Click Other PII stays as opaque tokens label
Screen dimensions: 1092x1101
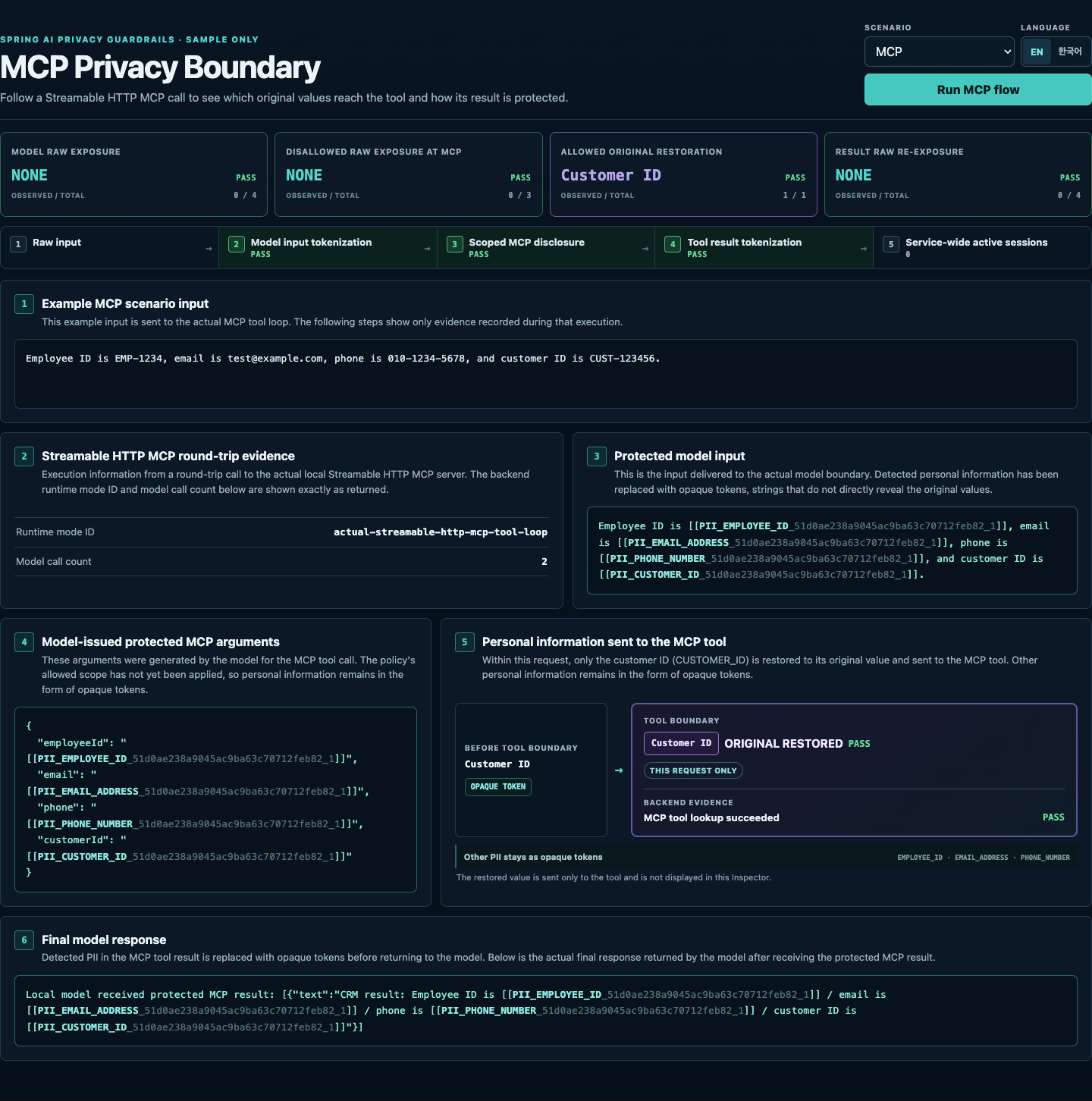(533, 858)
